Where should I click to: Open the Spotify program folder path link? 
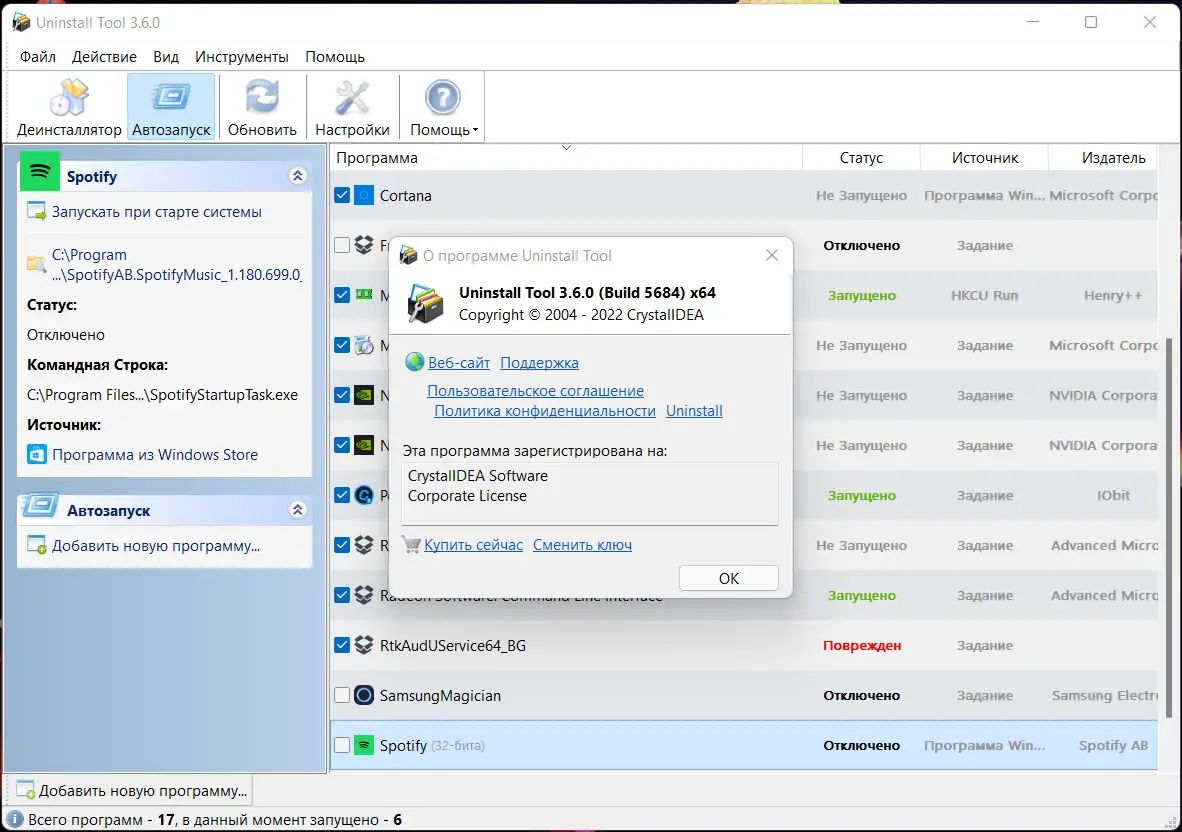(x=176, y=265)
